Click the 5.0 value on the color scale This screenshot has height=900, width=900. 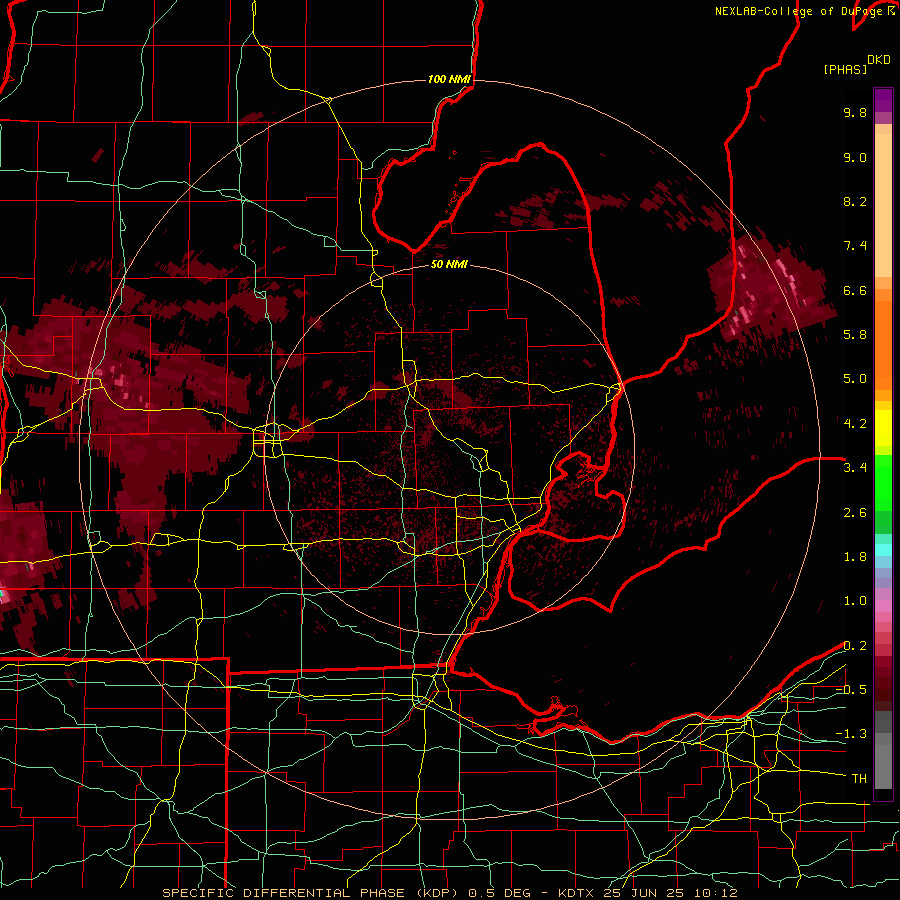click(x=855, y=379)
